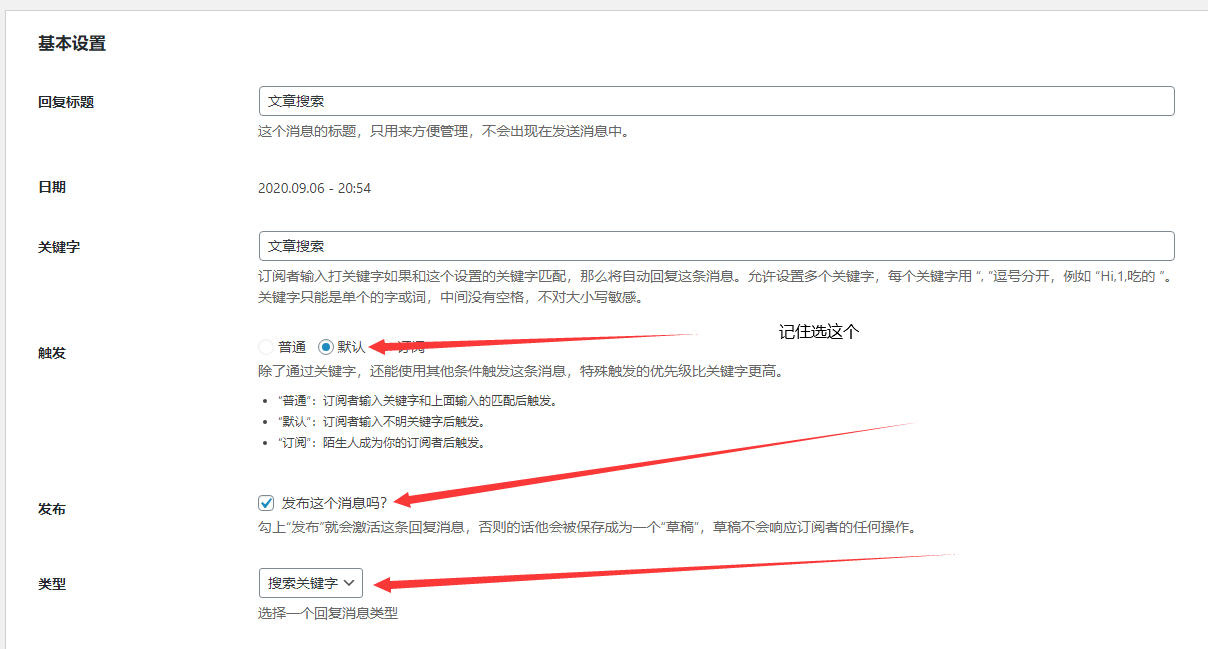This screenshot has height=649, width=1208.
Task: Click the 回复标题 text field
Action: (715, 101)
